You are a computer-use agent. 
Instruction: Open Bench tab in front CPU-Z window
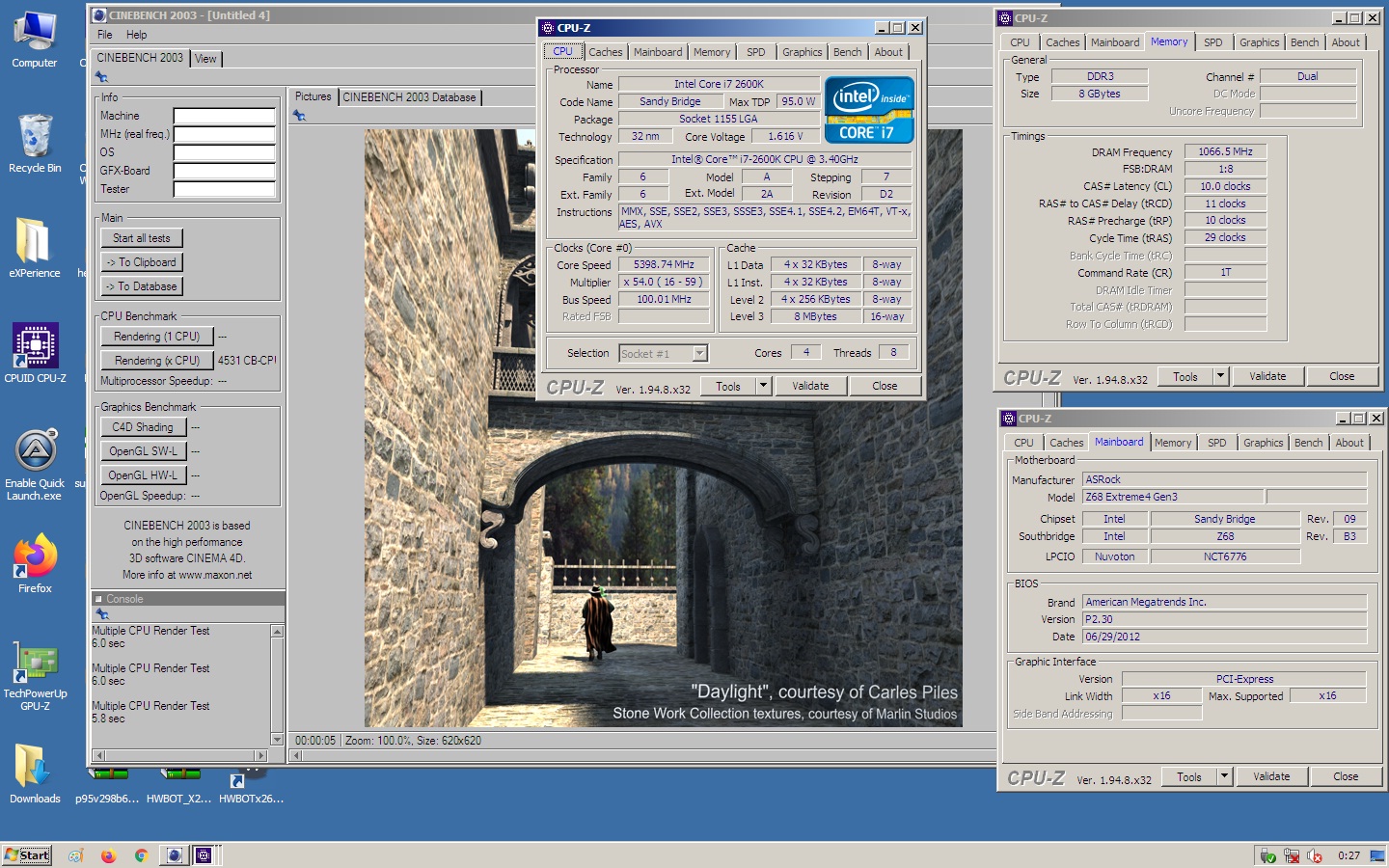848,52
